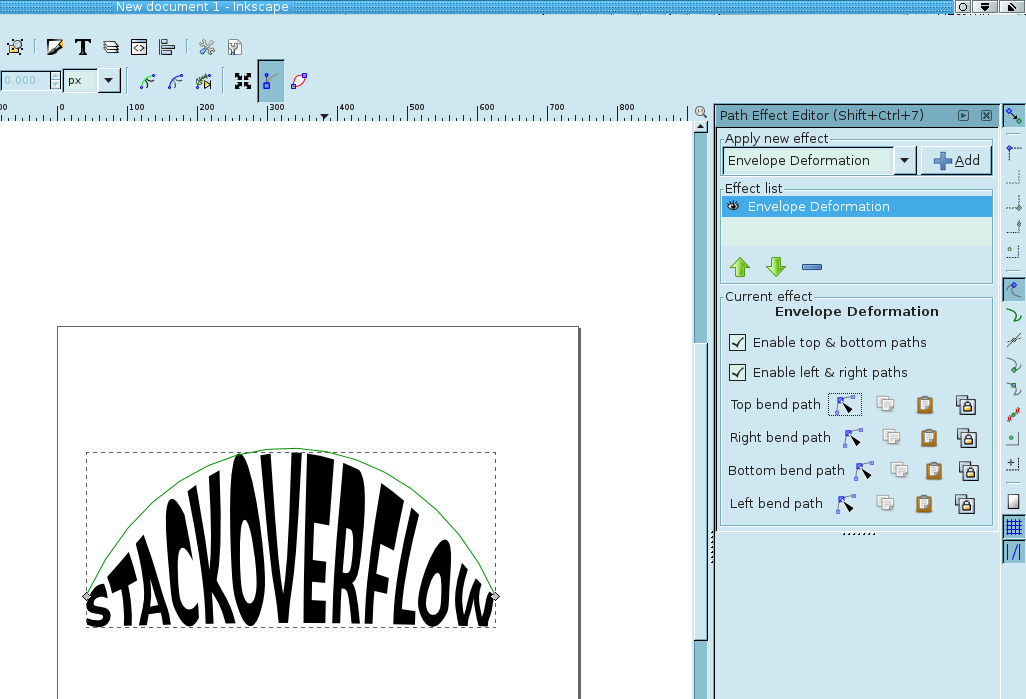Open the Text and Font dialog icon
Screen dimensions: 1026x699
click(82, 47)
